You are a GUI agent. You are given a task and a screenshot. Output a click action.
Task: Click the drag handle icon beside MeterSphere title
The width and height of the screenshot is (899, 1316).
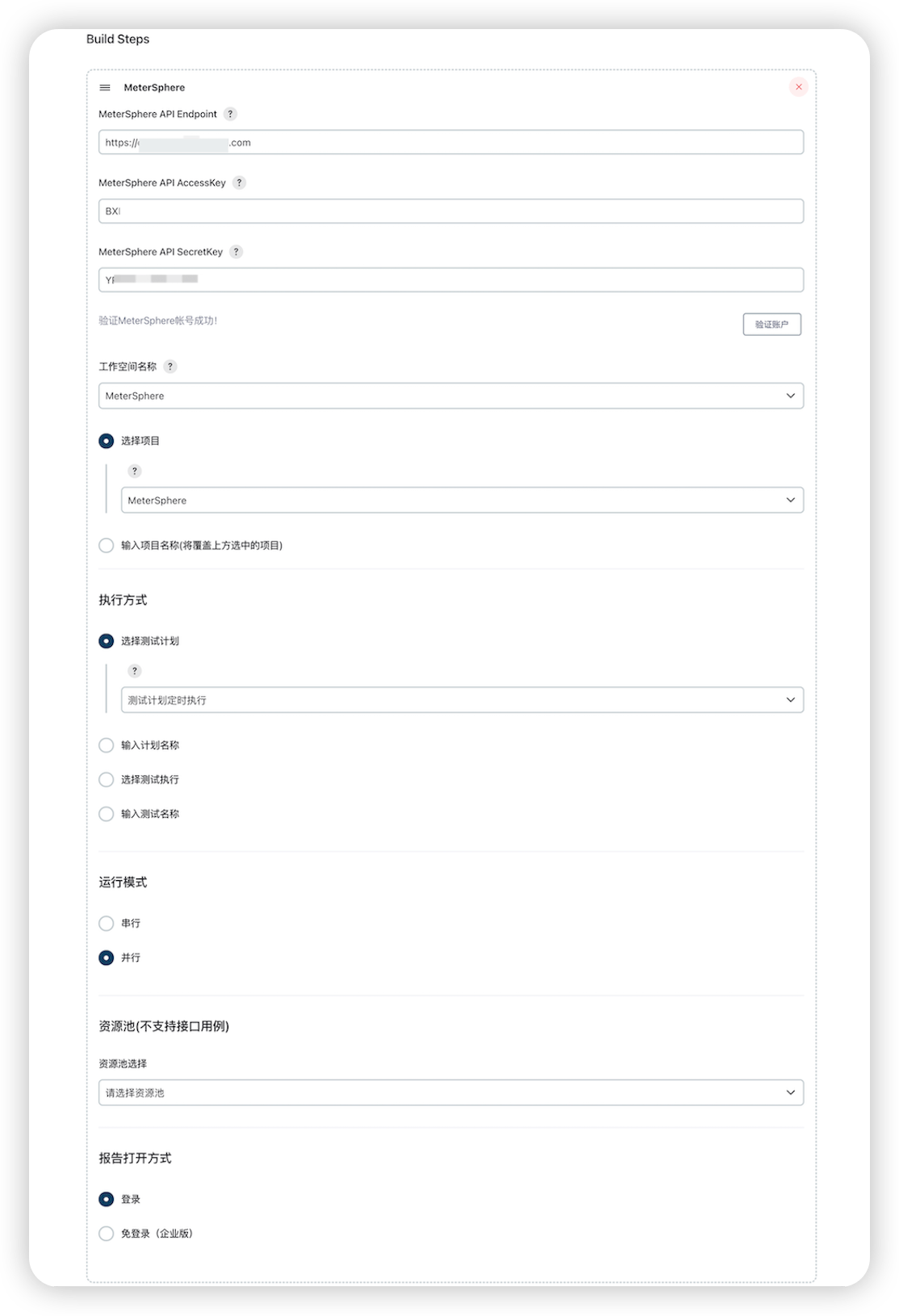point(104,87)
